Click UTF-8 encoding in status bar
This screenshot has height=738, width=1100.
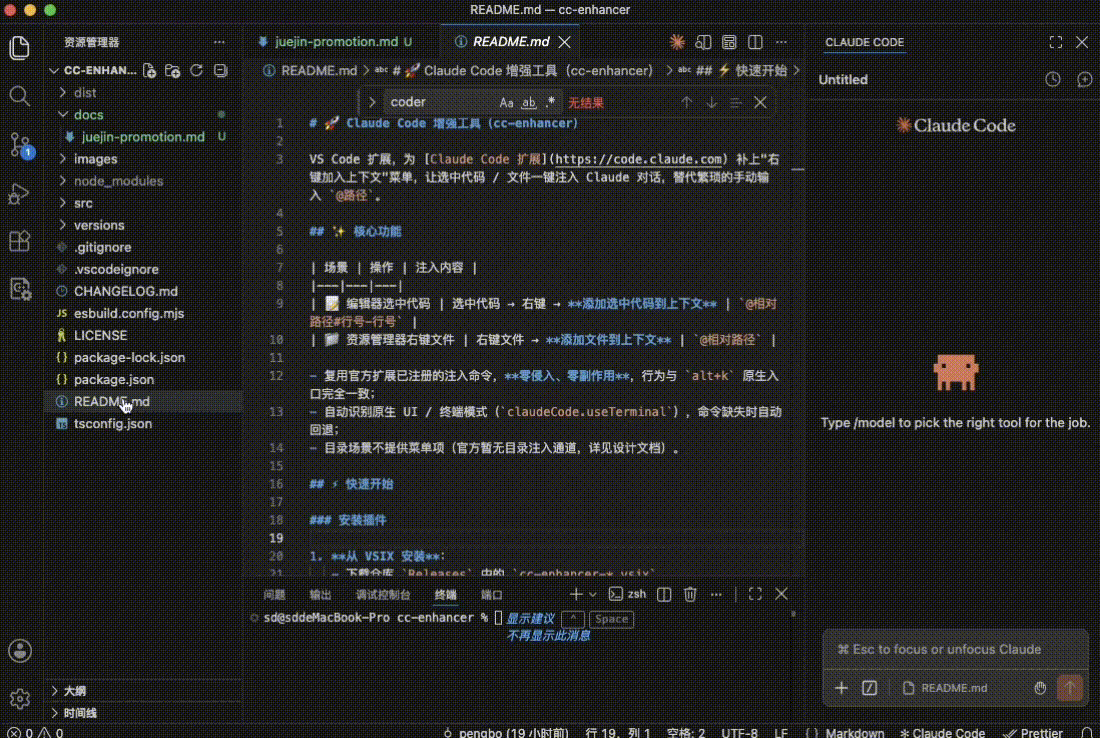tap(739, 732)
